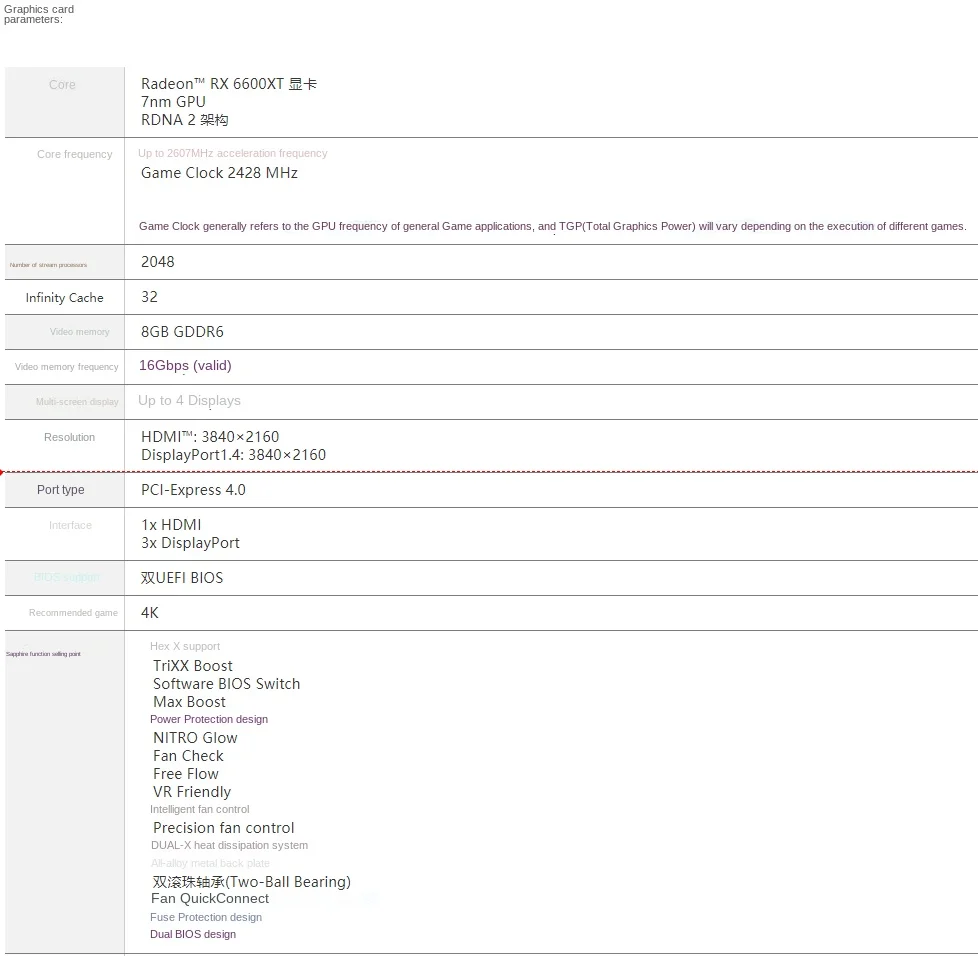Select the 'Free Flow' feature

(x=186, y=774)
